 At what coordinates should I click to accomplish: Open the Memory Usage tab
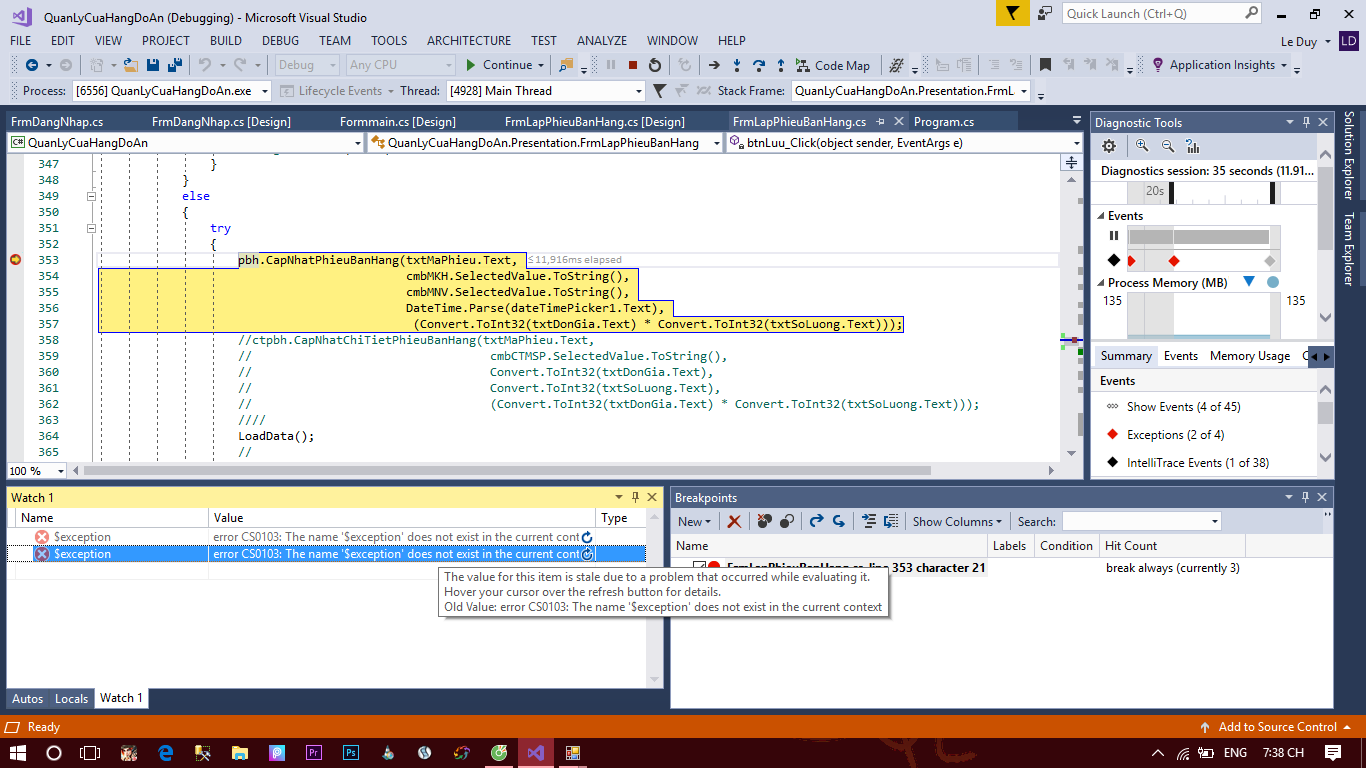pos(1249,356)
